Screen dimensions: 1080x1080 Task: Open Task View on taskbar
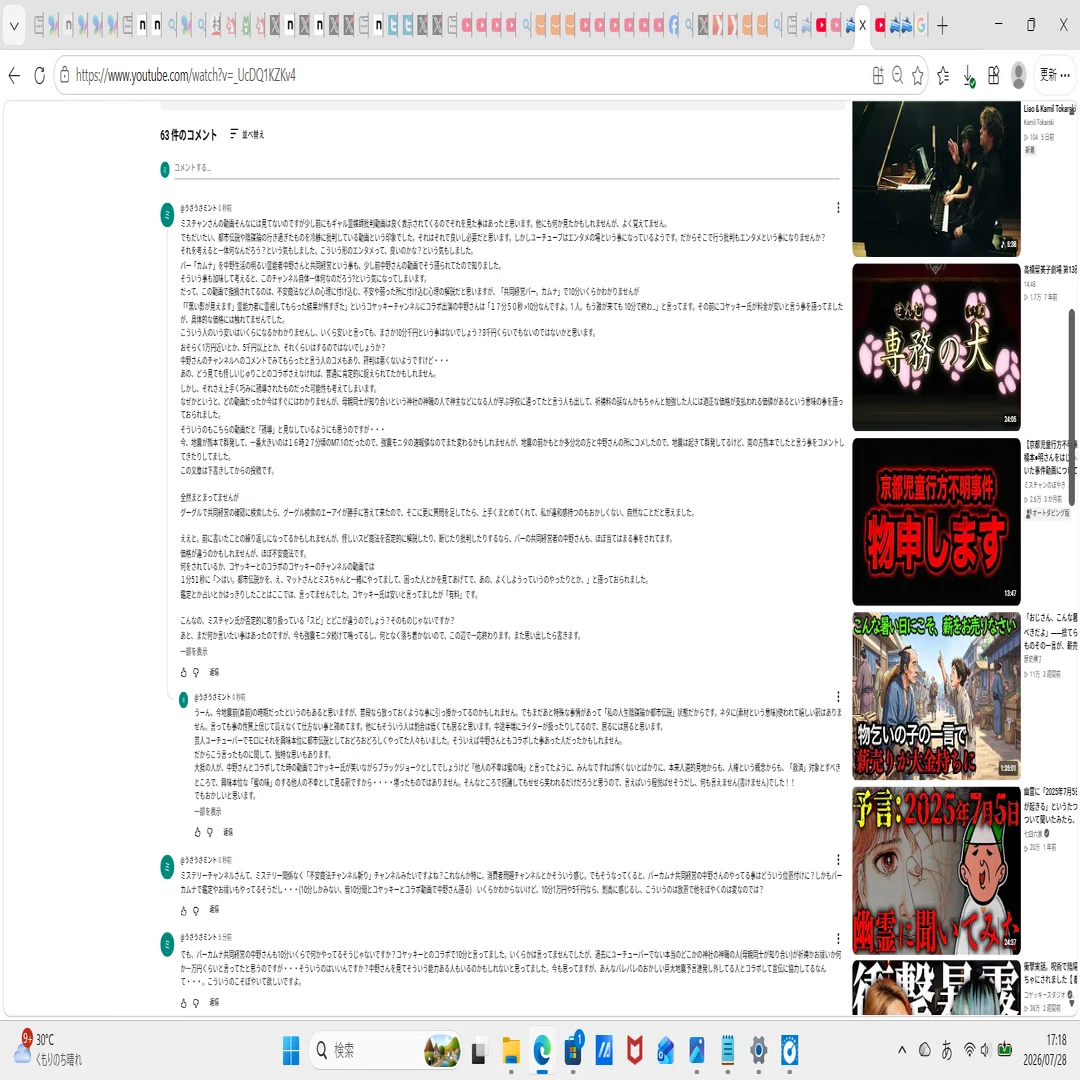(479, 1051)
